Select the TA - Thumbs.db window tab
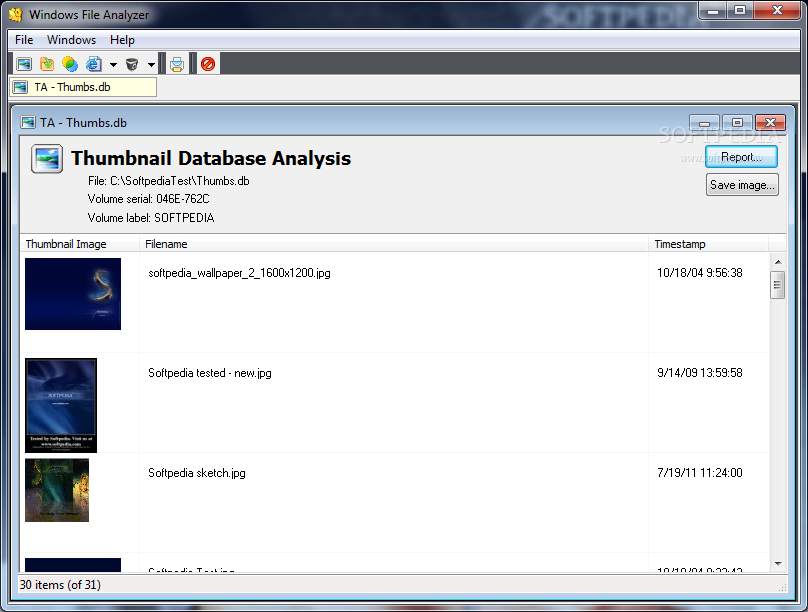This screenshot has height=612, width=808. 83,87
